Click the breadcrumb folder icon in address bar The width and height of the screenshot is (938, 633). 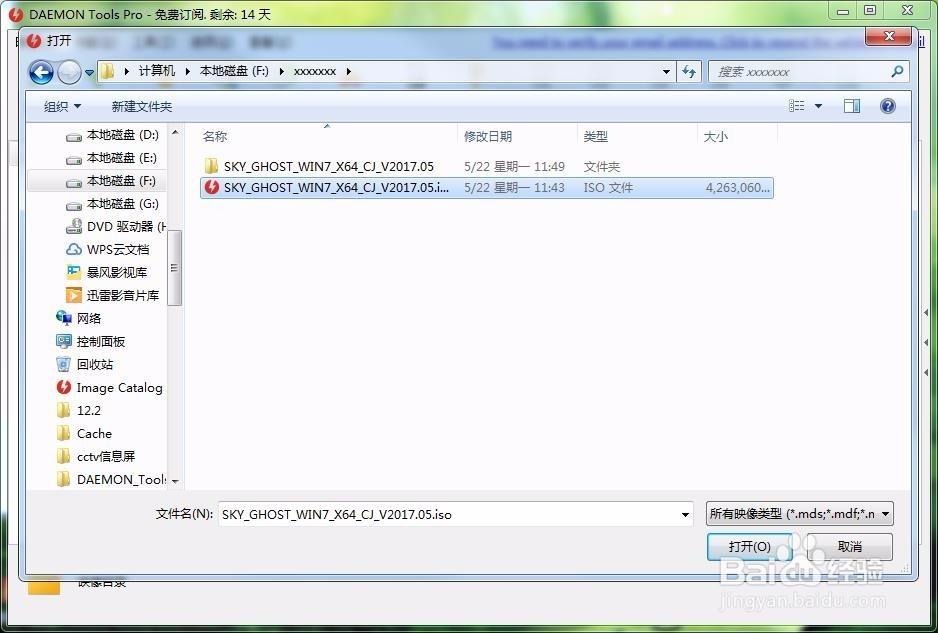(108, 72)
